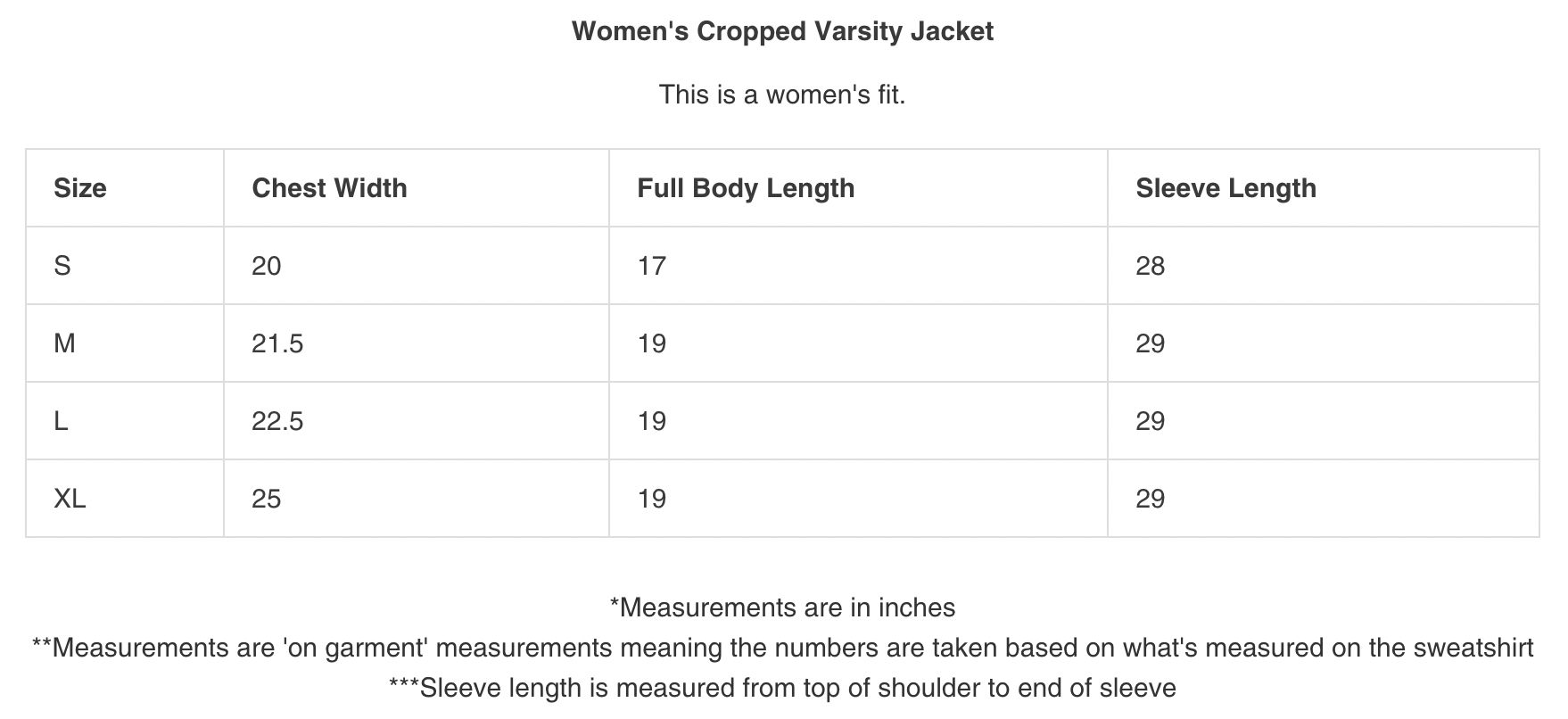Click the sleeve length measurement footnote
This screenshot has width=1568, height=719.
tap(782, 688)
